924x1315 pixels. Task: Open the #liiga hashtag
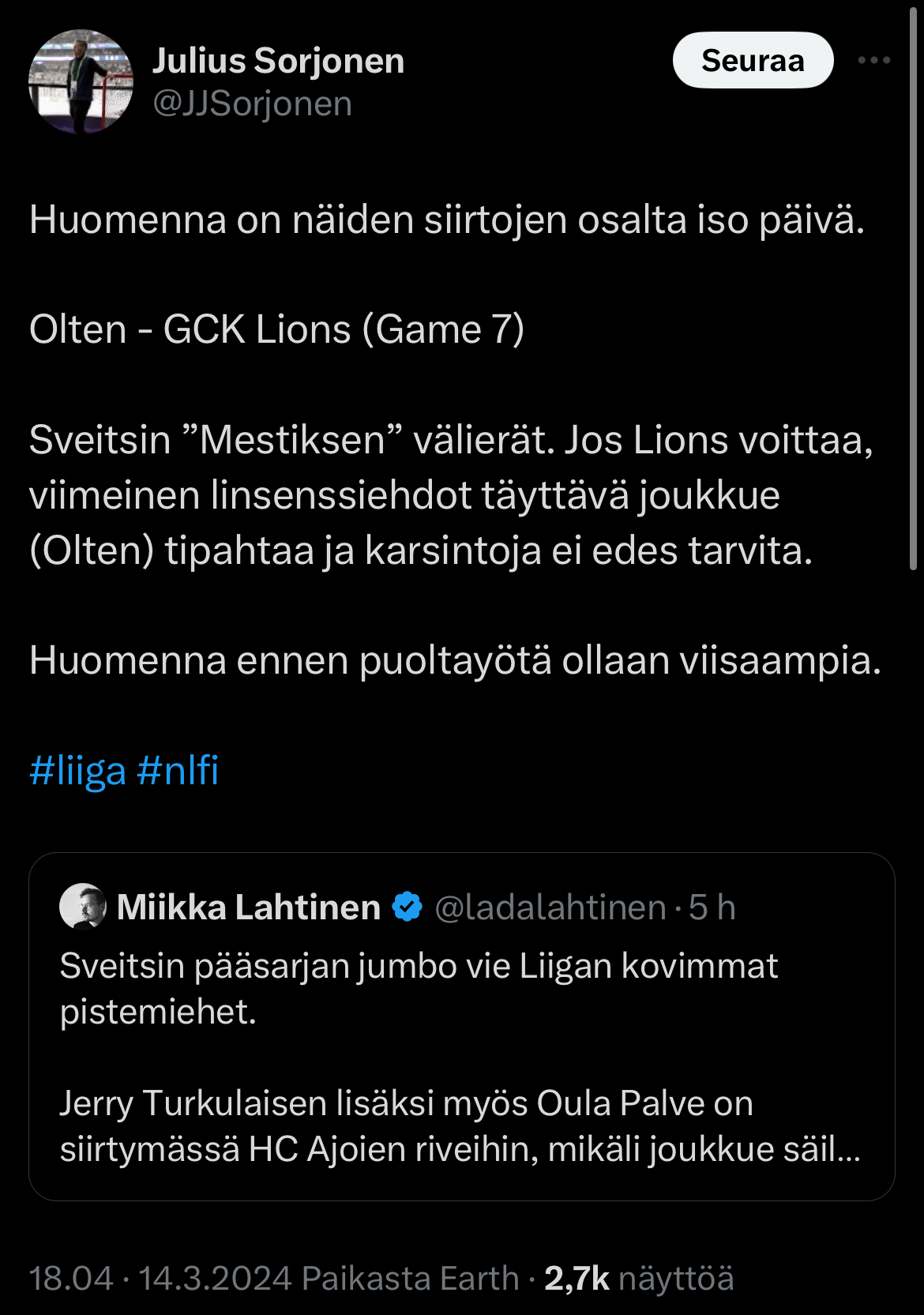point(77,770)
